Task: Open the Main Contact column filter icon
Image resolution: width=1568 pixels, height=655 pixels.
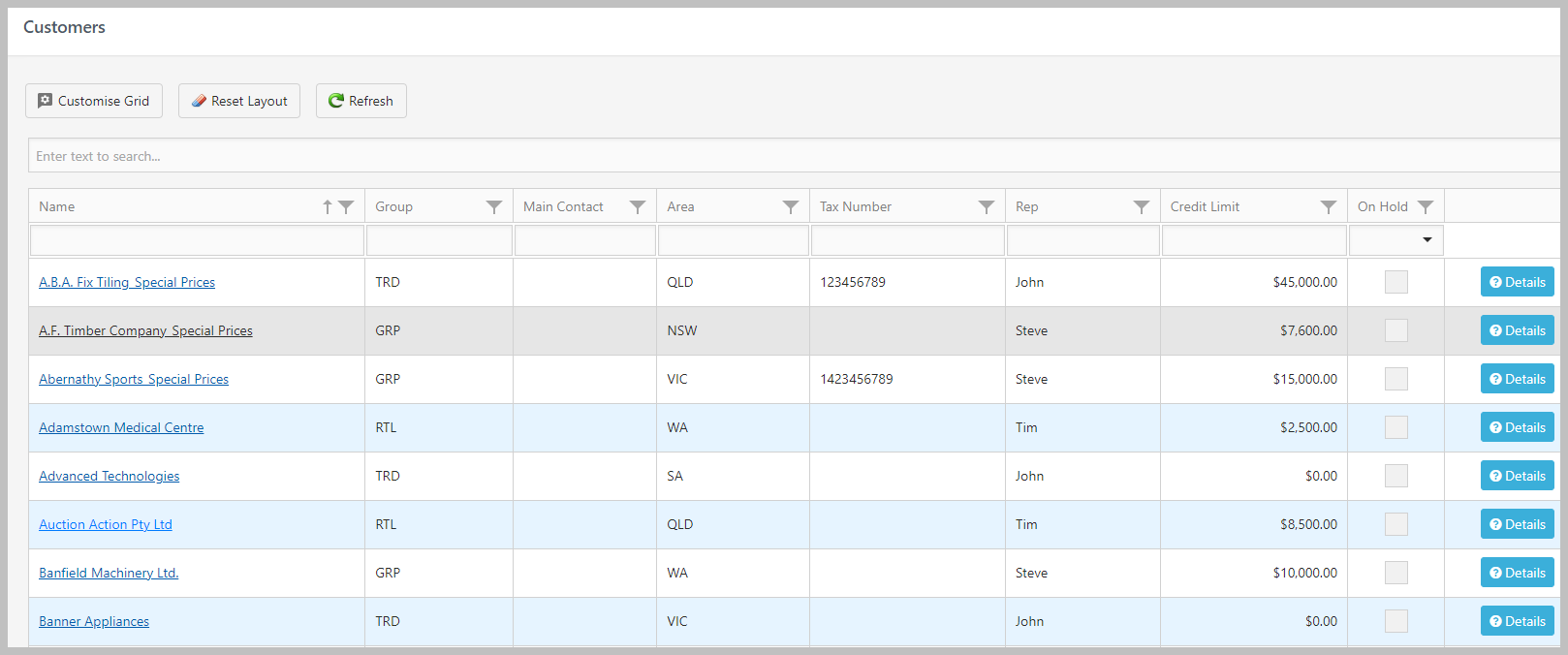Action: point(638,206)
